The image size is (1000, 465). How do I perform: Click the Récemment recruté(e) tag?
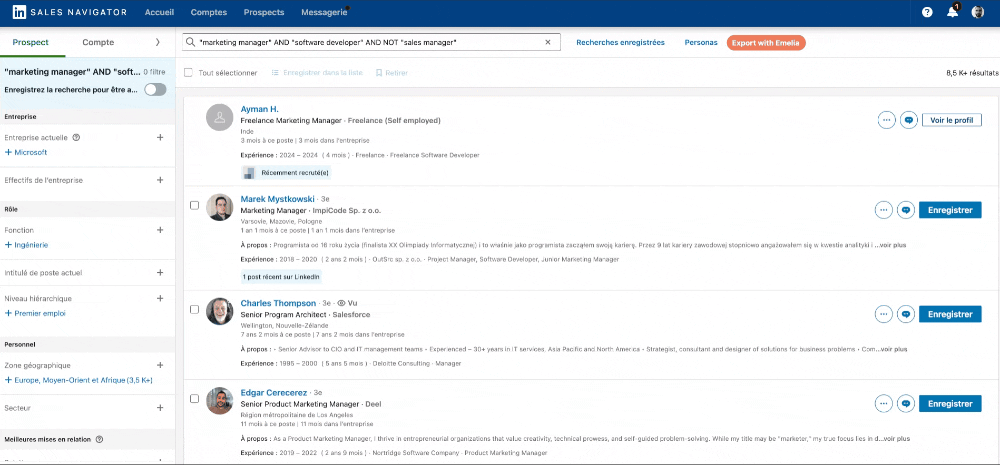point(286,173)
